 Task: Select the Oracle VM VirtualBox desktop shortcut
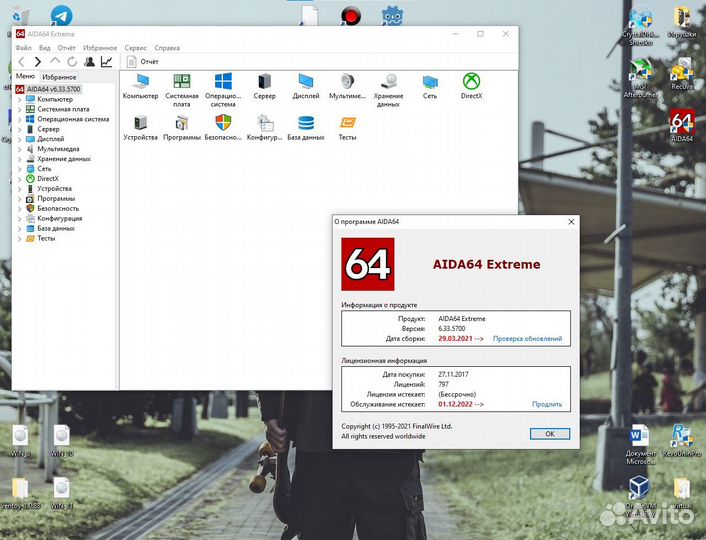point(639,497)
